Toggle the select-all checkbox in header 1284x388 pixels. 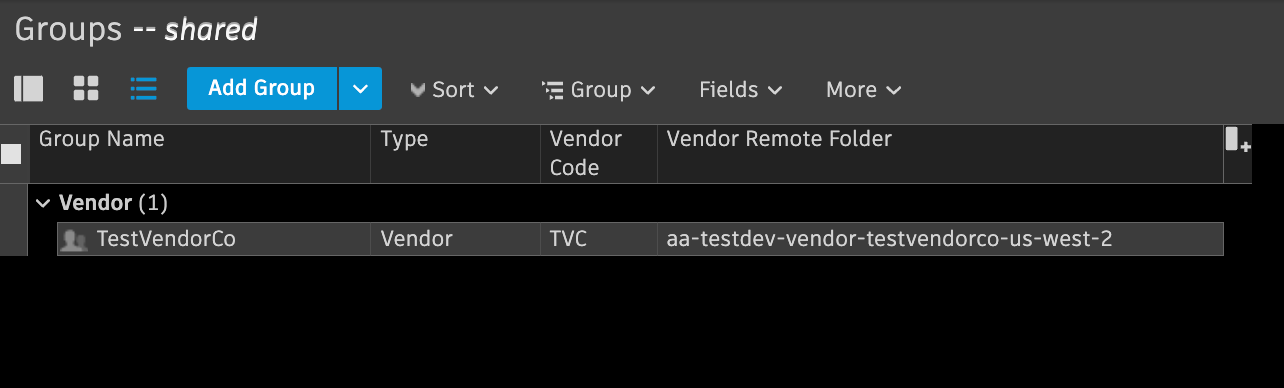point(11,154)
